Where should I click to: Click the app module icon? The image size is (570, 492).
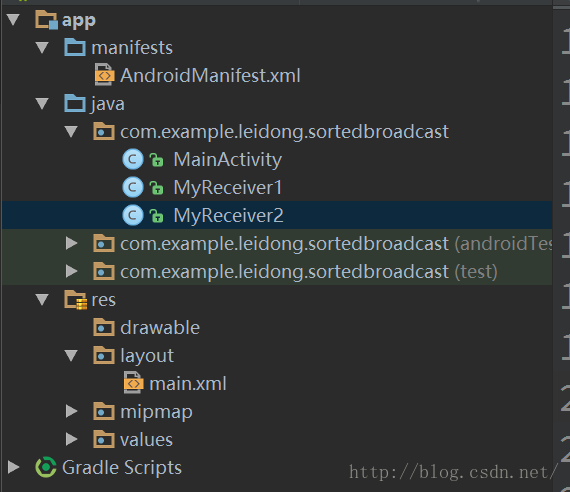47,20
